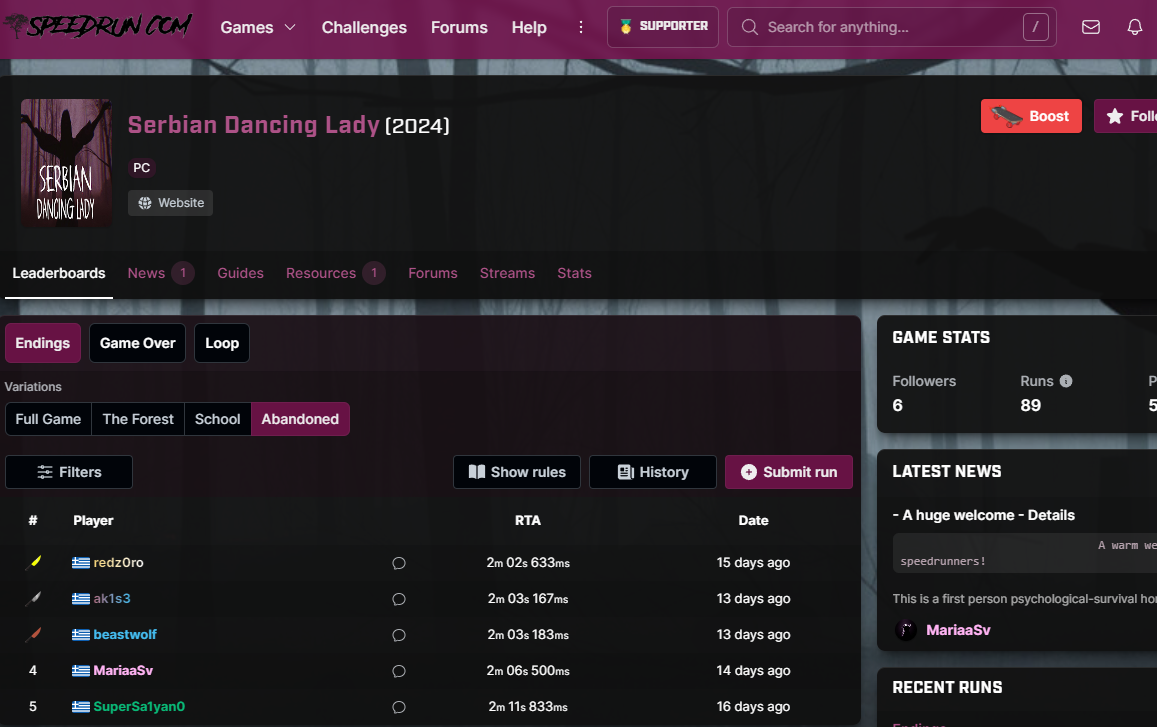This screenshot has width=1157, height=727.
Task: Open comment bubble on MariaaSv's run
Action: click(398, 671)
